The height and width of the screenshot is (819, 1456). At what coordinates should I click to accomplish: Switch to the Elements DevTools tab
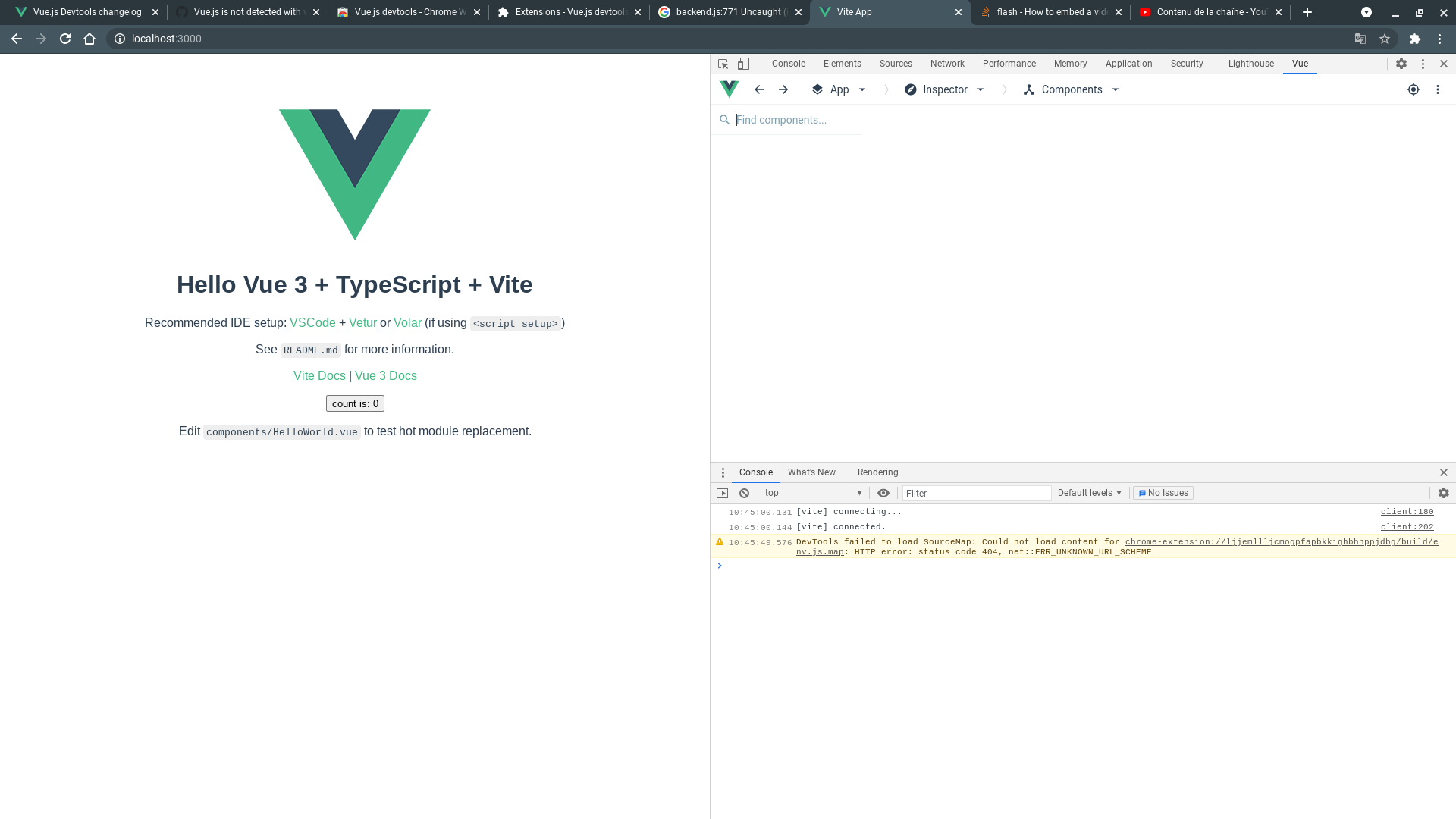pos(842,64)
